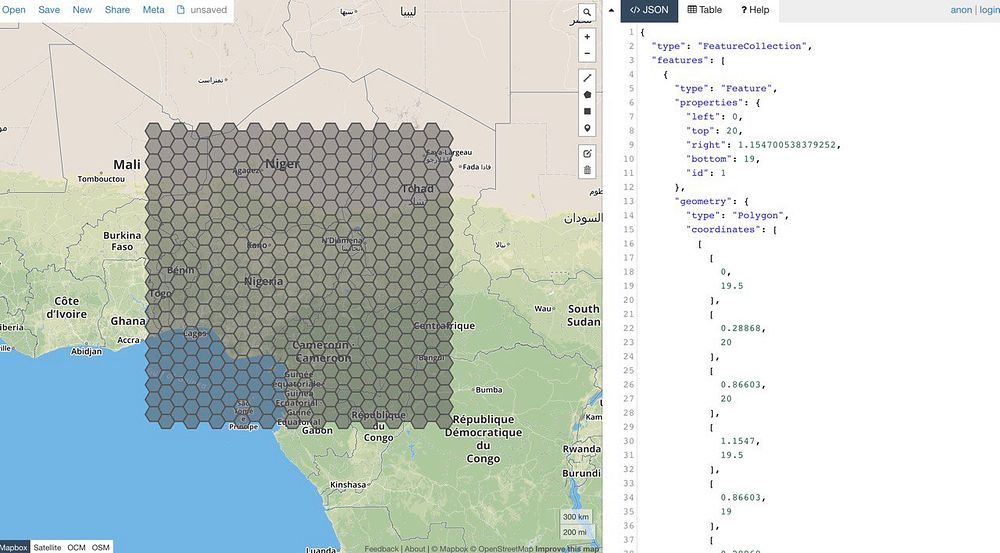This screenshot has width=1000, height=553.
Task: Click the Nigeria label on map
Action: (x=263, y=281)
